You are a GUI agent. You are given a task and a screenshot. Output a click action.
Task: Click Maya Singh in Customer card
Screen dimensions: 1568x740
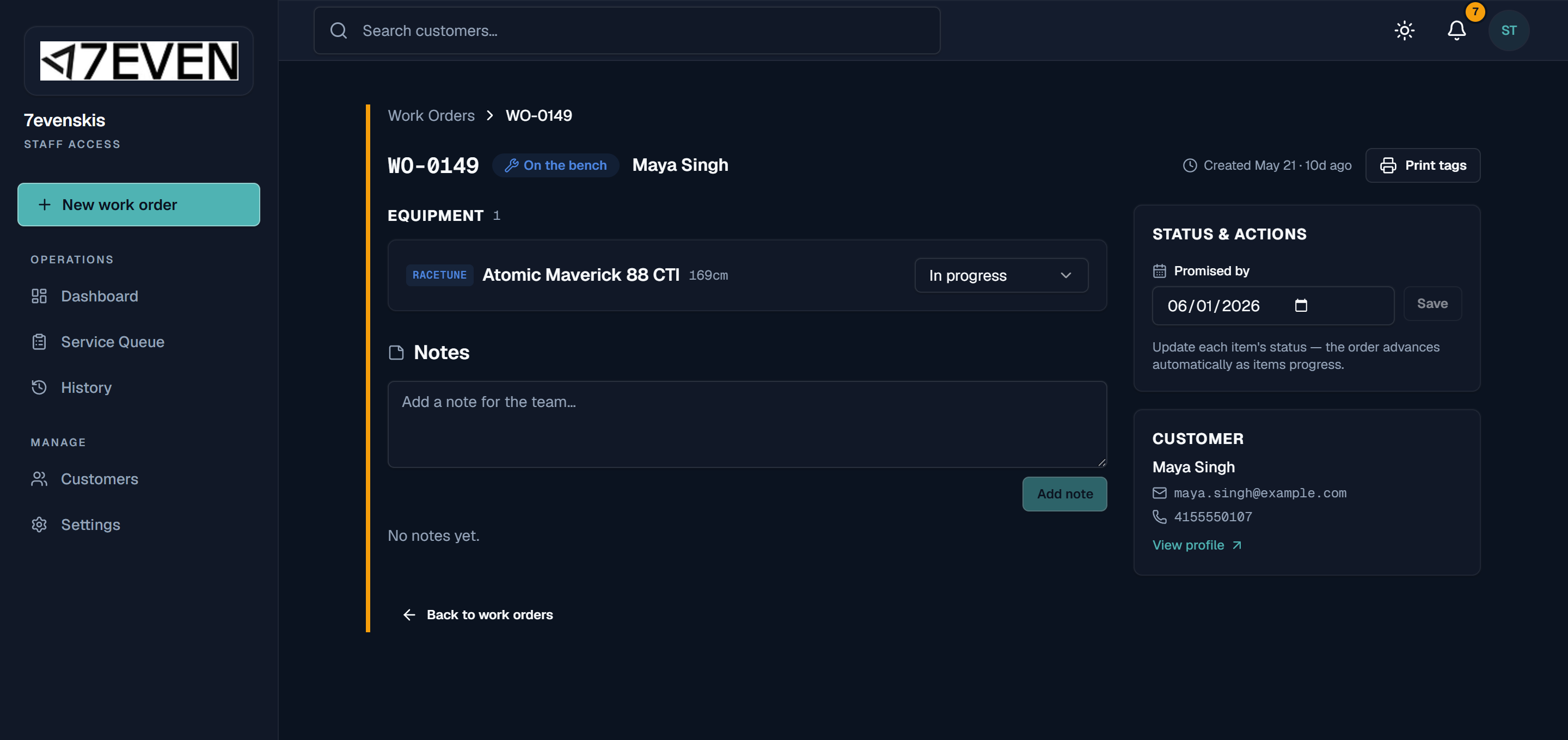(1193, 467)
